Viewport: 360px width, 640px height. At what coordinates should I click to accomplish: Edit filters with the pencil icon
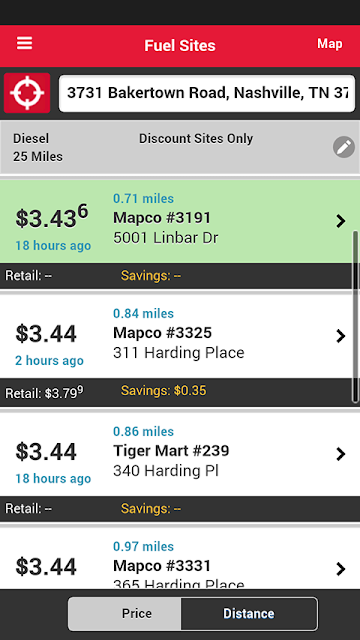344,147
